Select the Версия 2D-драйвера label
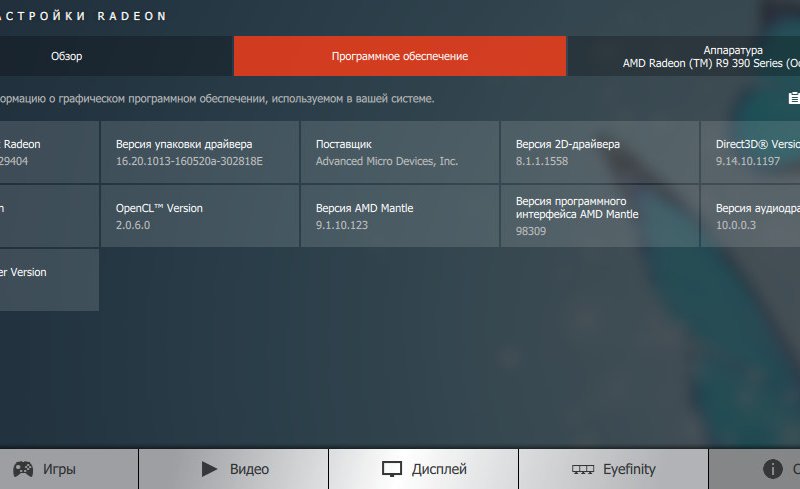Viewport: 800px width, 489px height. [567, 144]
